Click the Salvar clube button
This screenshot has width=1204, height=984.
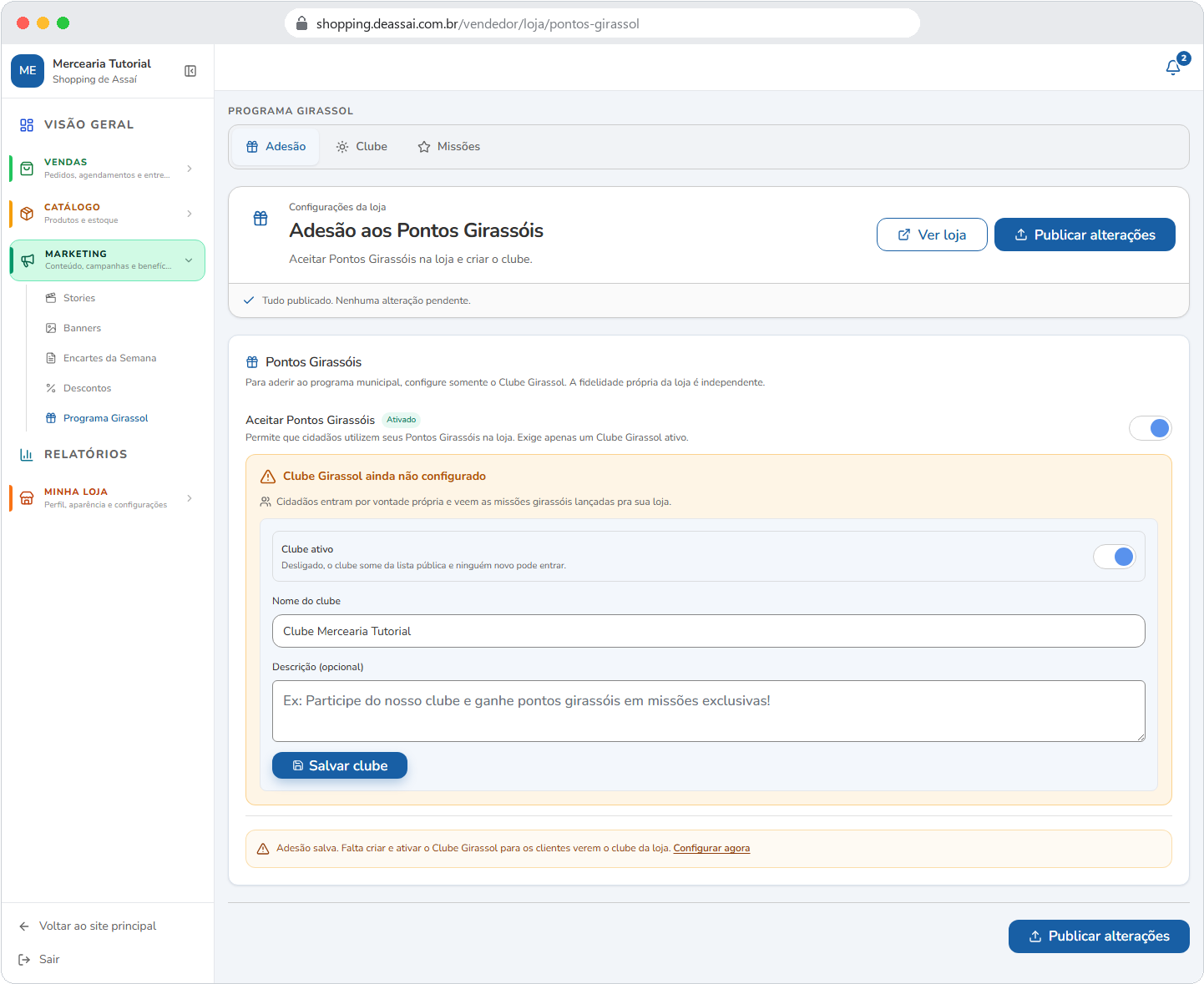tap(340, 765)
